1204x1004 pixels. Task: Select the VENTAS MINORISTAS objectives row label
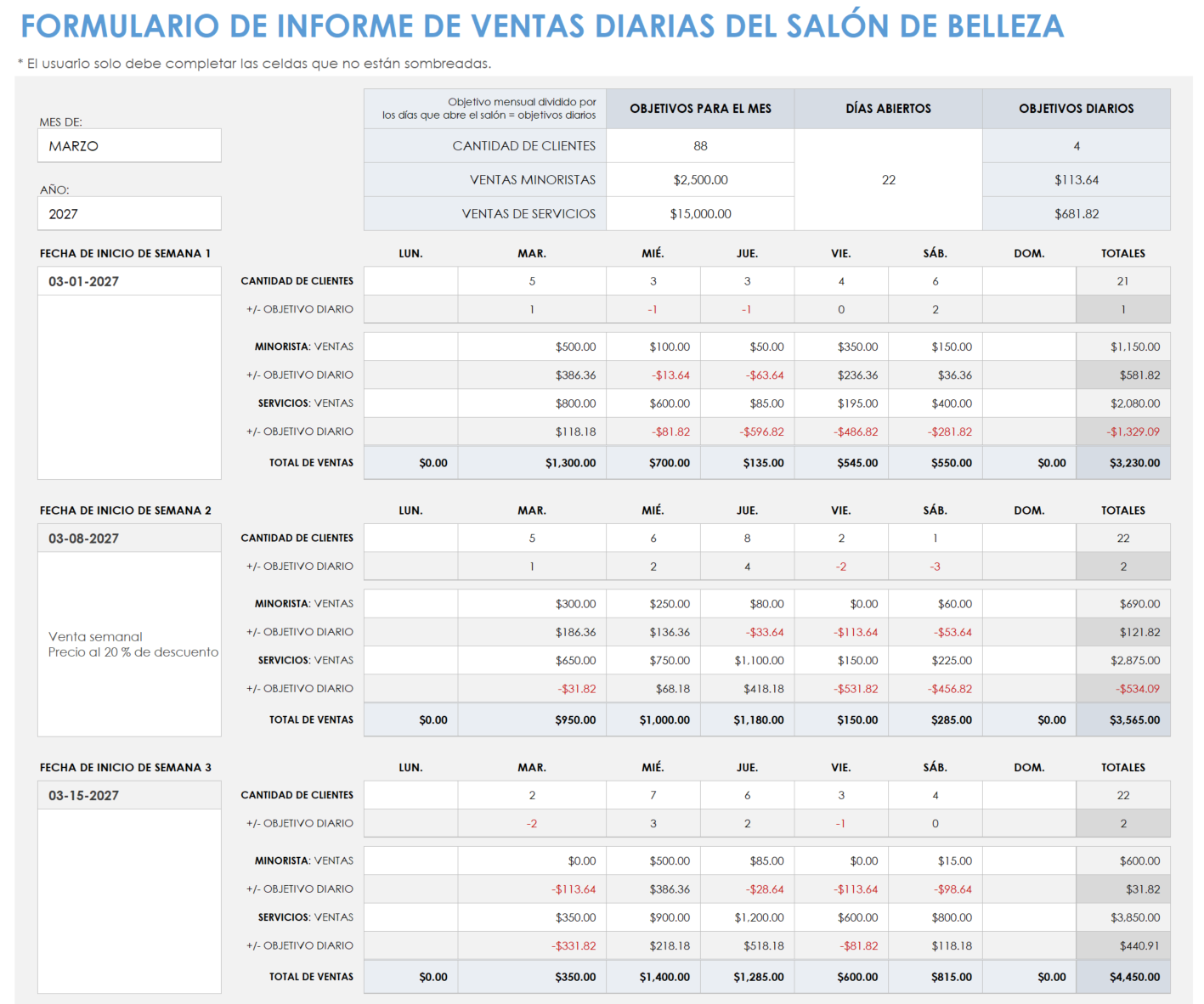485,179
